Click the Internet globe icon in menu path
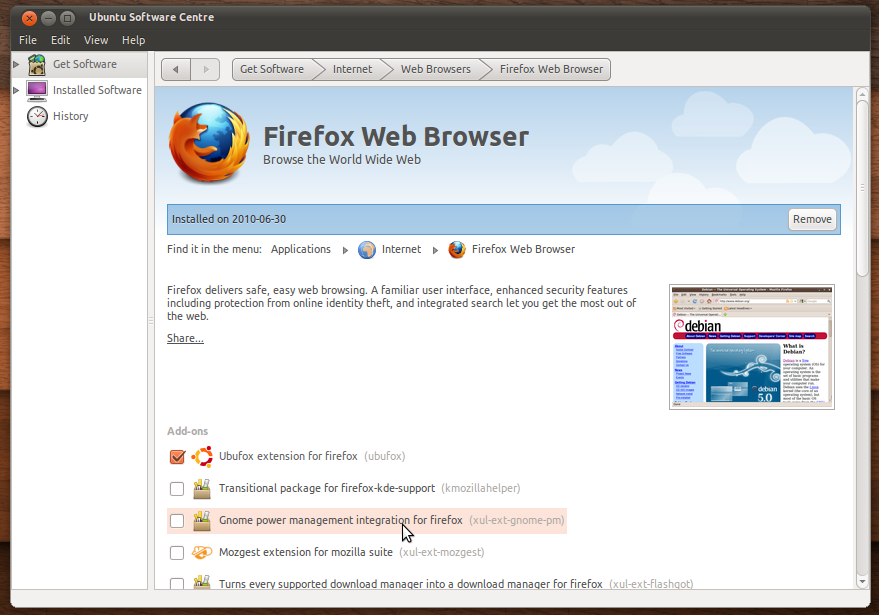 [x=366, y=249]
